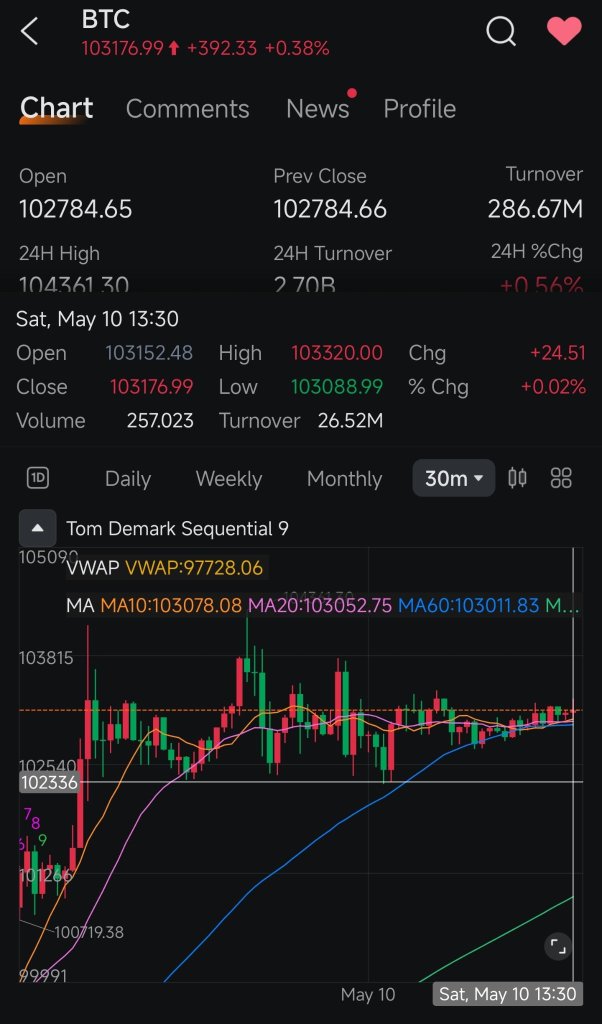602x1024 pixels.
Task: Tap the BTC price 103176.99 header
Action: [x=123, y=48]
